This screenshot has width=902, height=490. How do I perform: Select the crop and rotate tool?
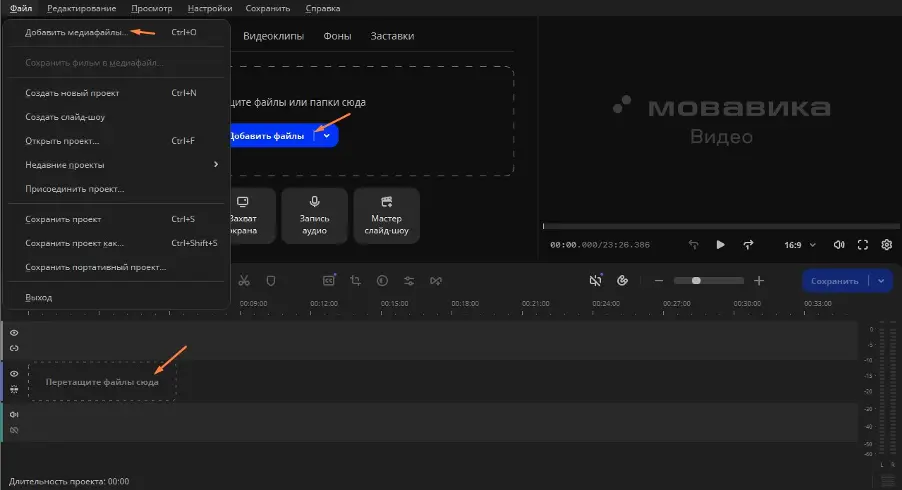pos(356,281)
